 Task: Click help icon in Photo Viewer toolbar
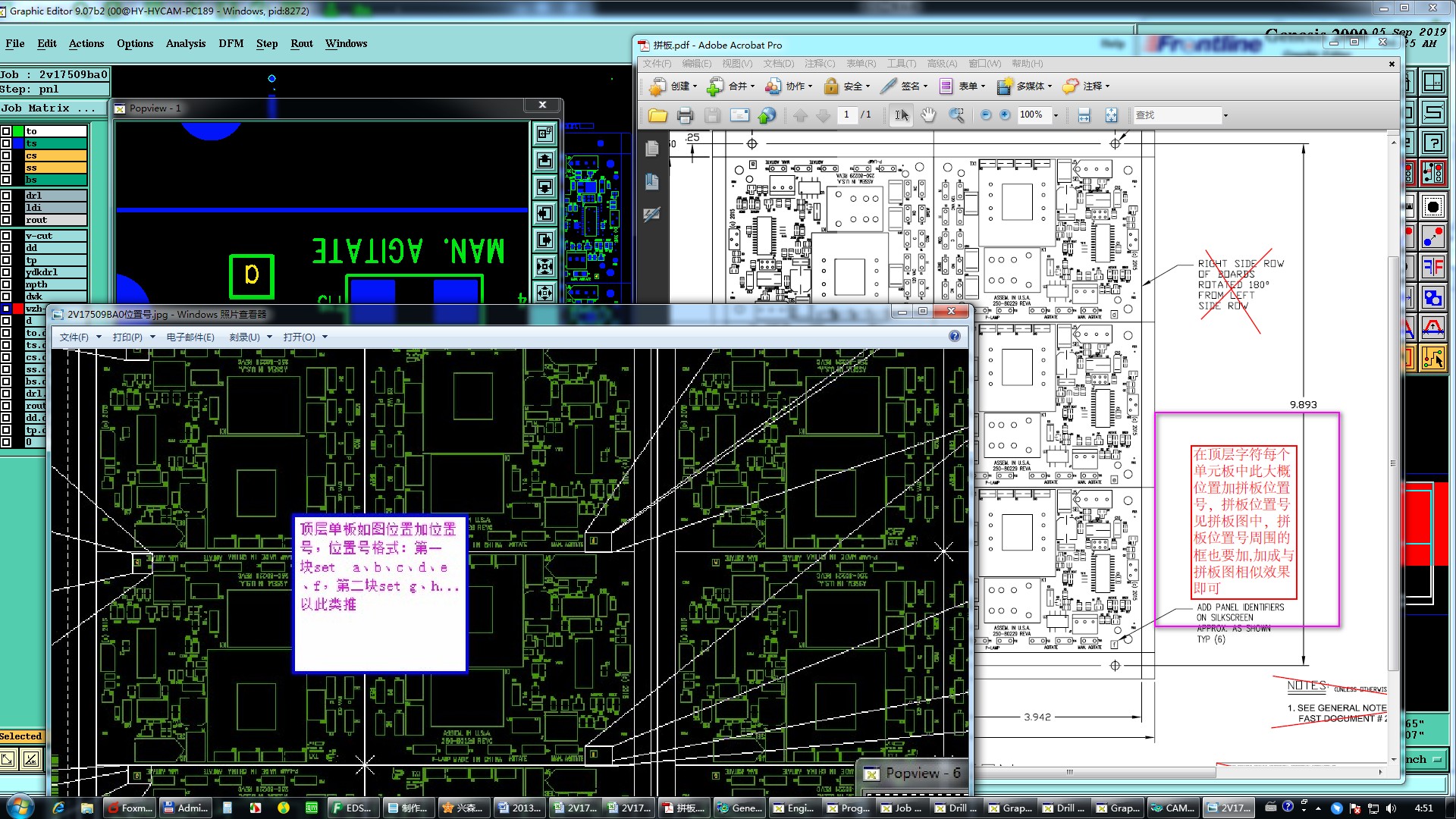click(x=954, y=336)
